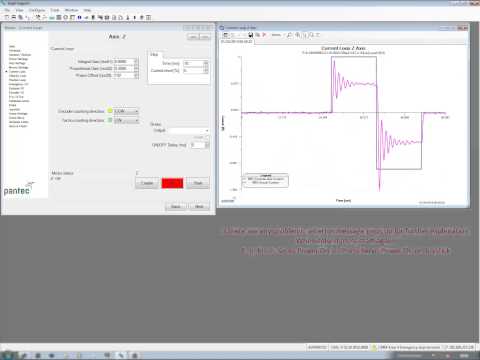
Task: Click the legend box in the graph
Action: coord(265,180)
